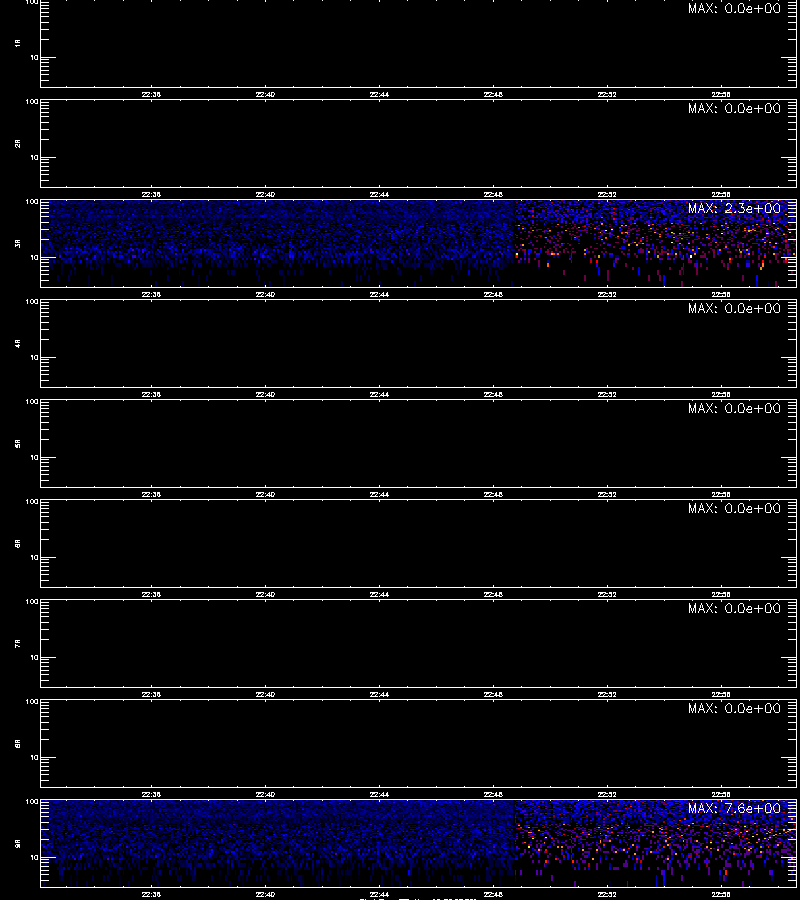Select the 5R y-axis title
Image resolution: width=800 pixels, height=900 pixels.
18,443
